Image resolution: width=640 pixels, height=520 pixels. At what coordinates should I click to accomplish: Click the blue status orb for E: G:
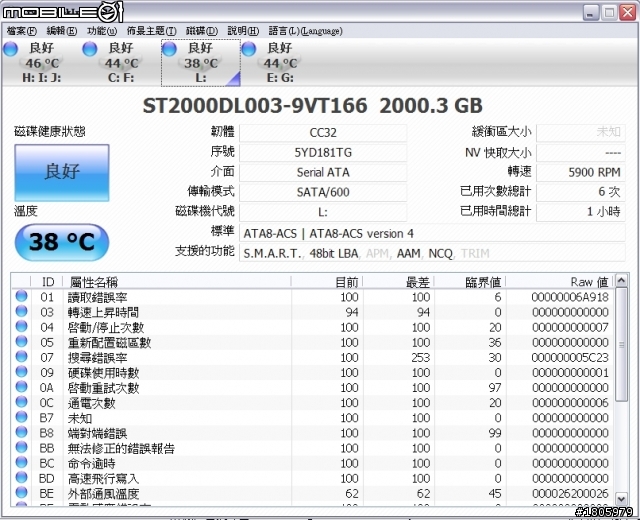(249, 49)
